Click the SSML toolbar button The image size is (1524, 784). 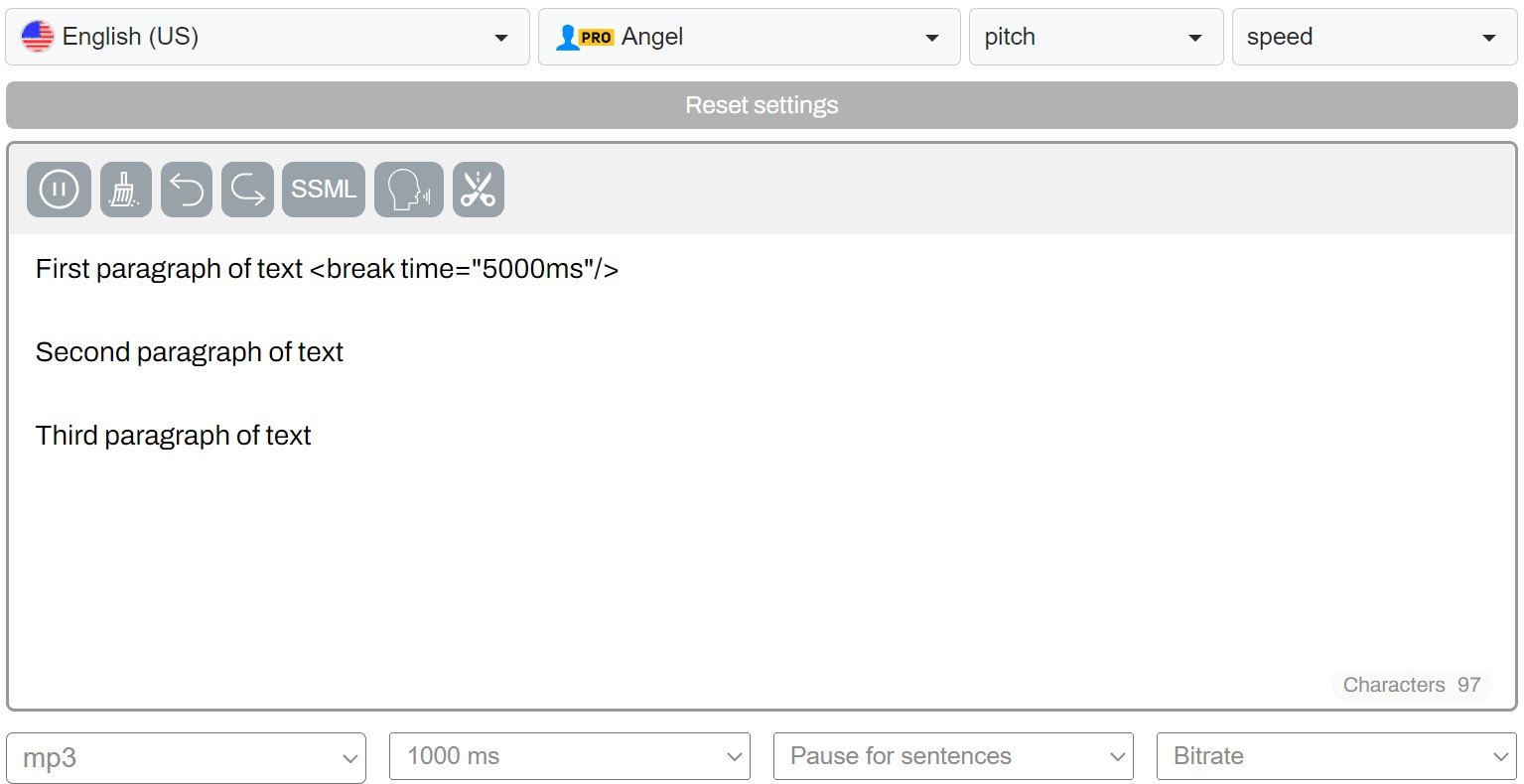324,190
